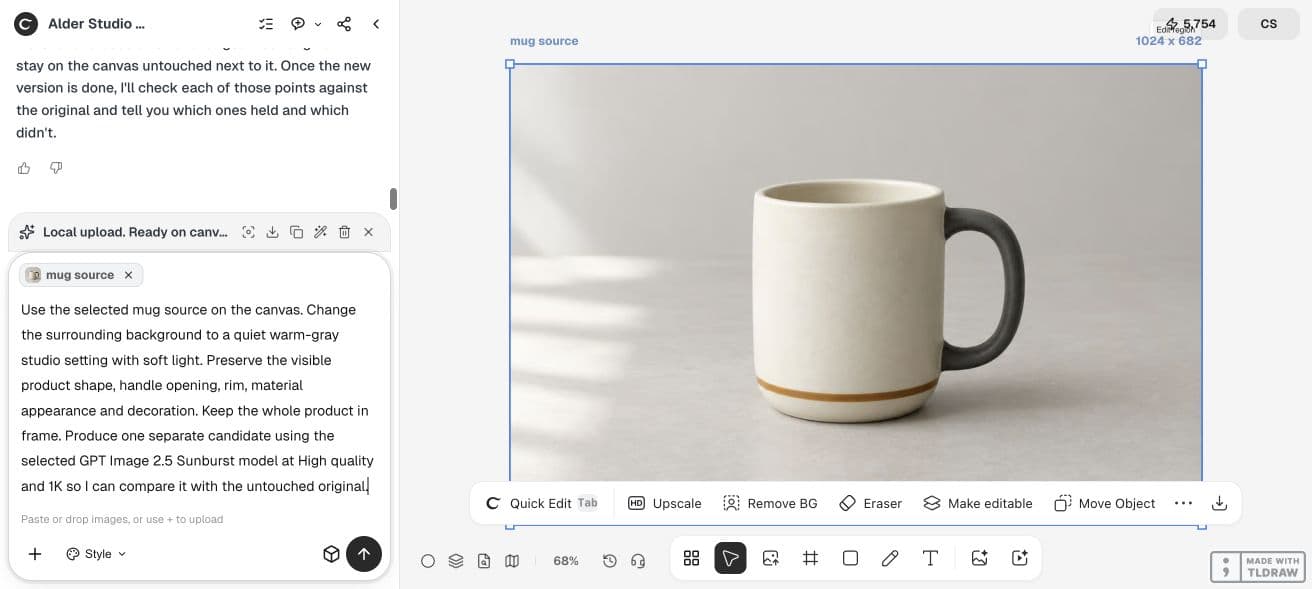Choose the Move Object tool
This screenshot has height=589, width=1312.
tap(1105, 503)
